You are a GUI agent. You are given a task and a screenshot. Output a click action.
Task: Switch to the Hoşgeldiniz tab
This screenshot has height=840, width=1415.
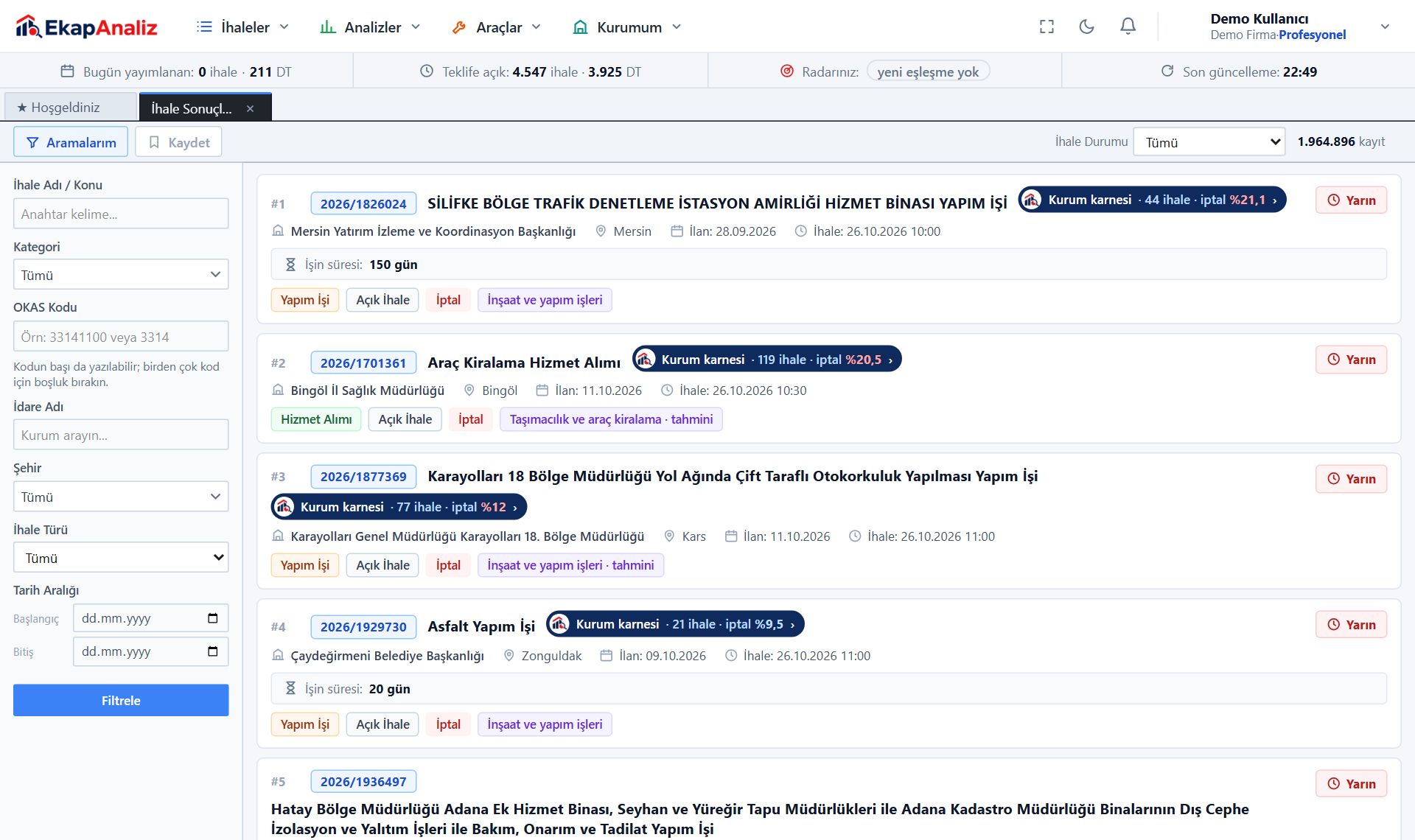(x=71, y=108)
